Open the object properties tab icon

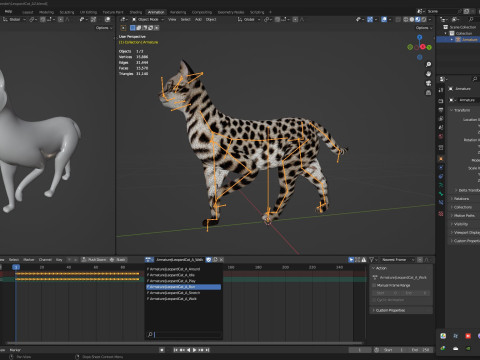pyautogui.click(x=441, y=159)
